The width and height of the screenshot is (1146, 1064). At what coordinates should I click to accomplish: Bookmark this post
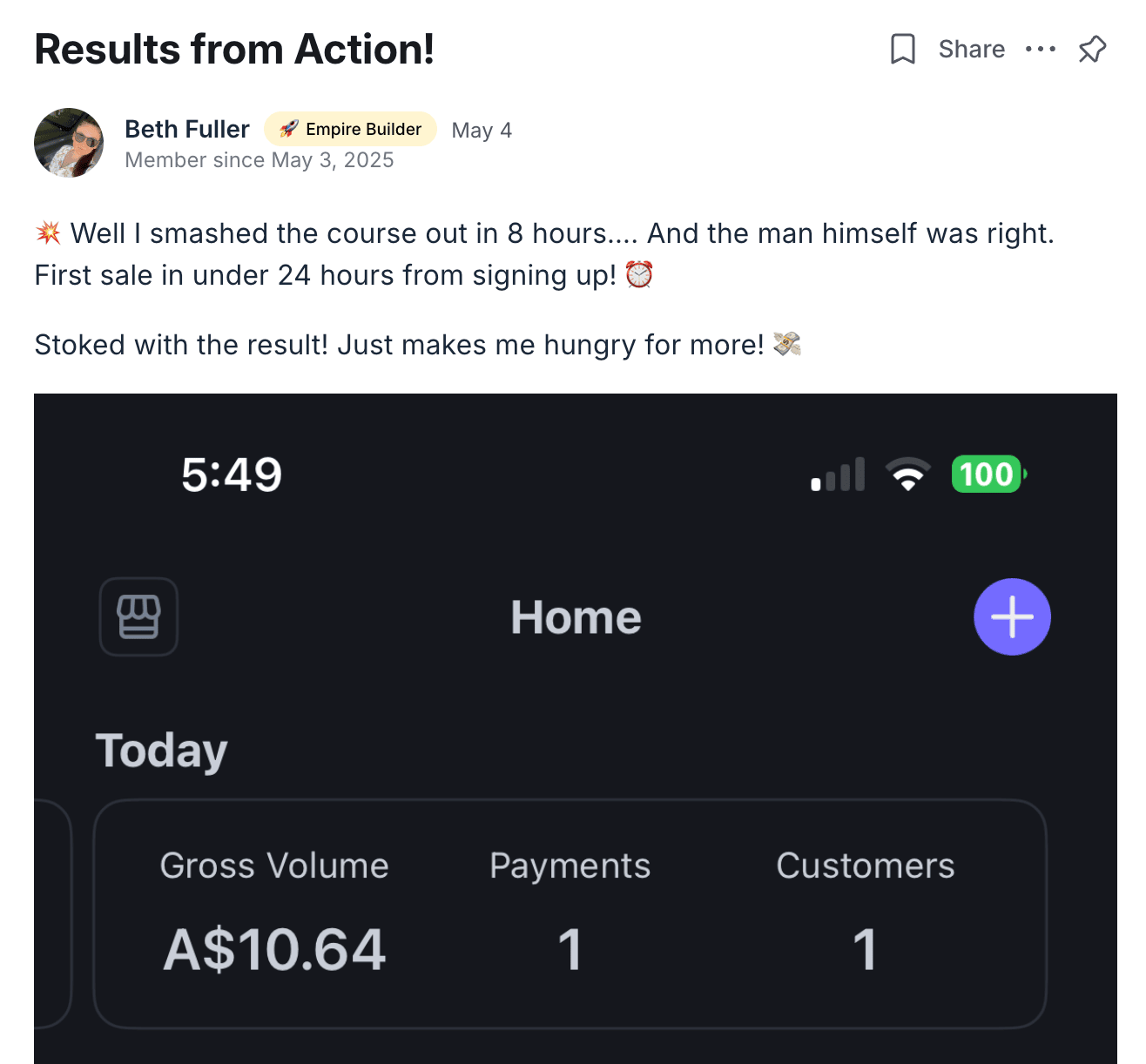(903, 50)
